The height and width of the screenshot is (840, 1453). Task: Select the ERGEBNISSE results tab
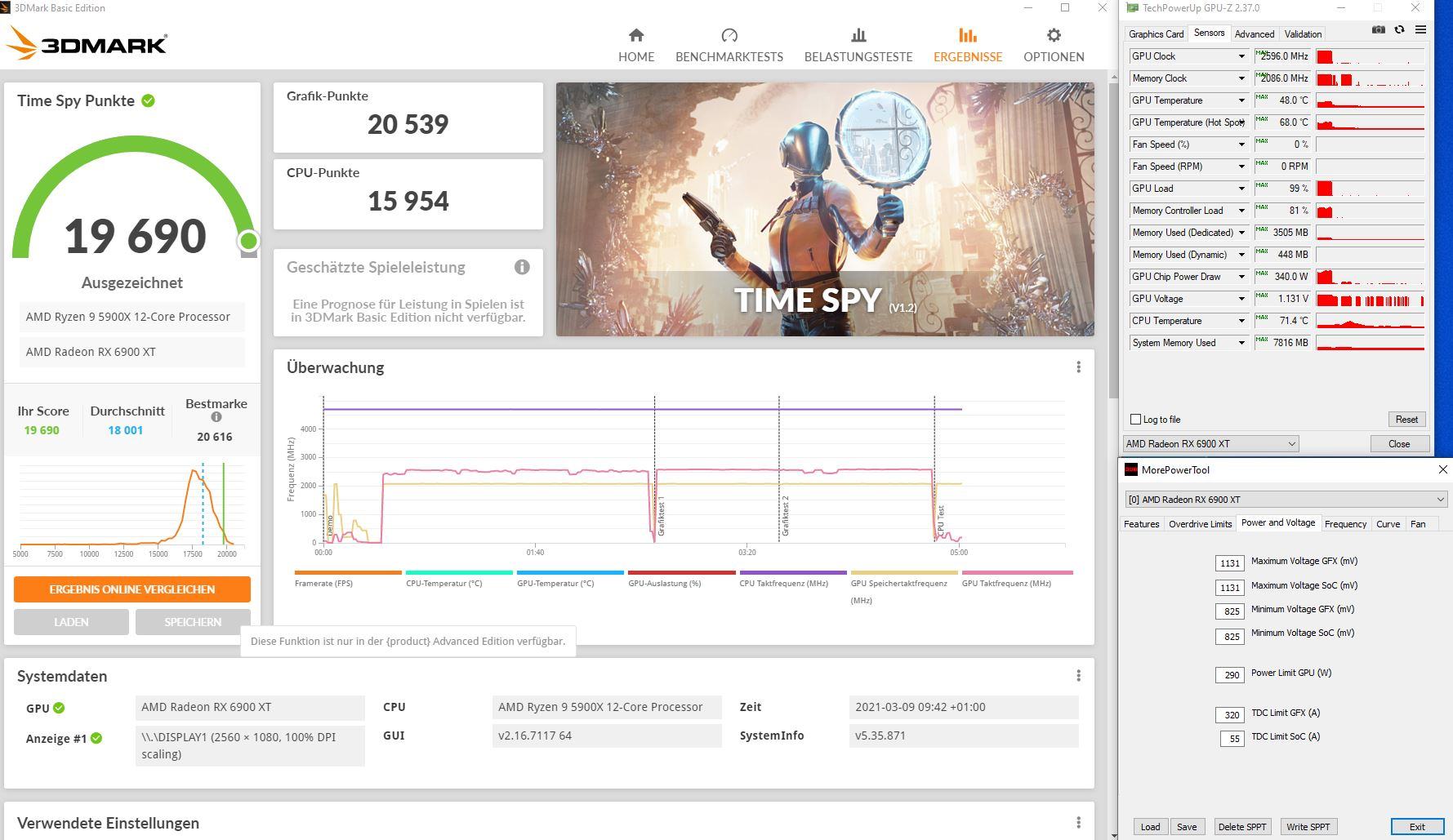tap(967, 46)
